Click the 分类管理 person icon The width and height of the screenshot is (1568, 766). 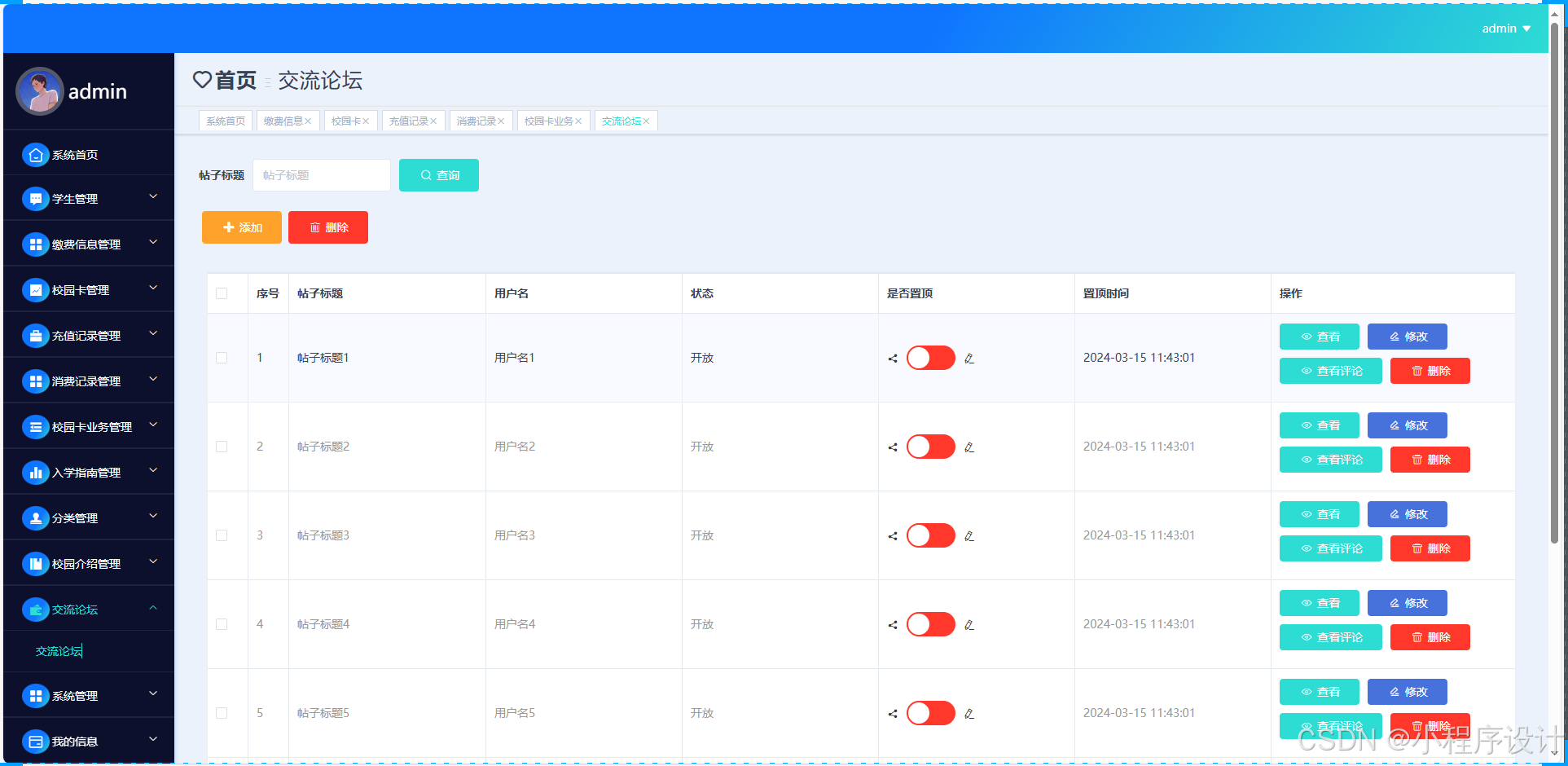pos(36,518)
